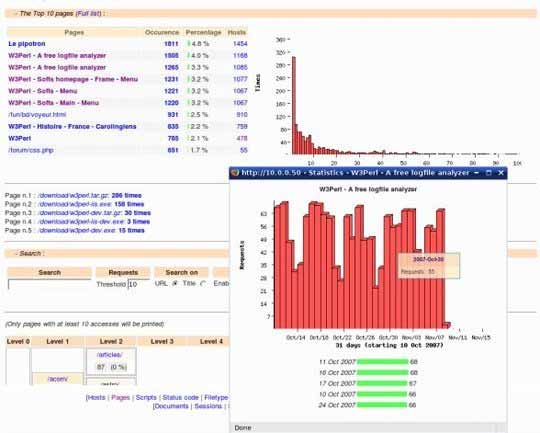Click the green bar for 17 Oct 2007
Image resolution: width=540 pixels, height=433 pixels.
click(x=382, y=383)
